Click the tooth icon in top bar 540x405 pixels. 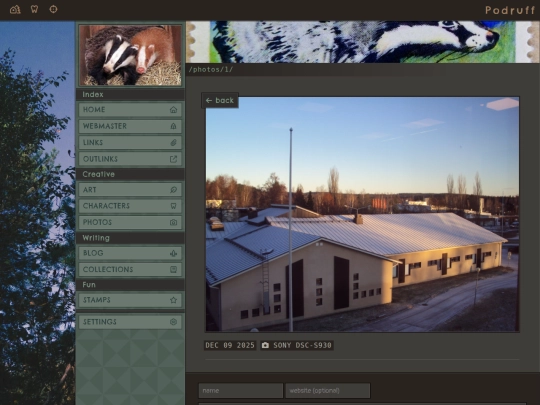point(34,9)
